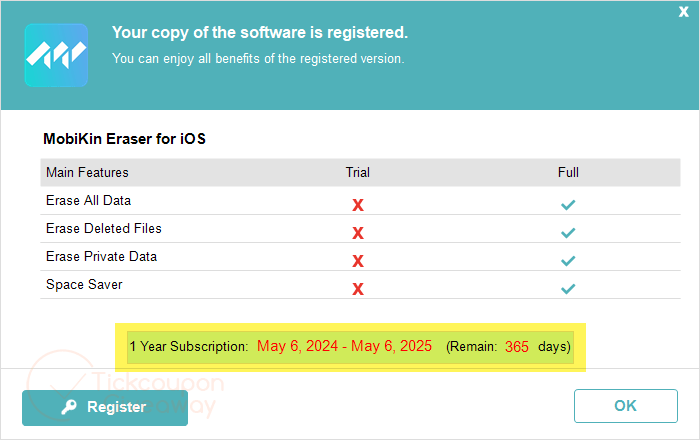
Task: Click Full checkmark for Erase Private Data
Action: coord(568,261)
